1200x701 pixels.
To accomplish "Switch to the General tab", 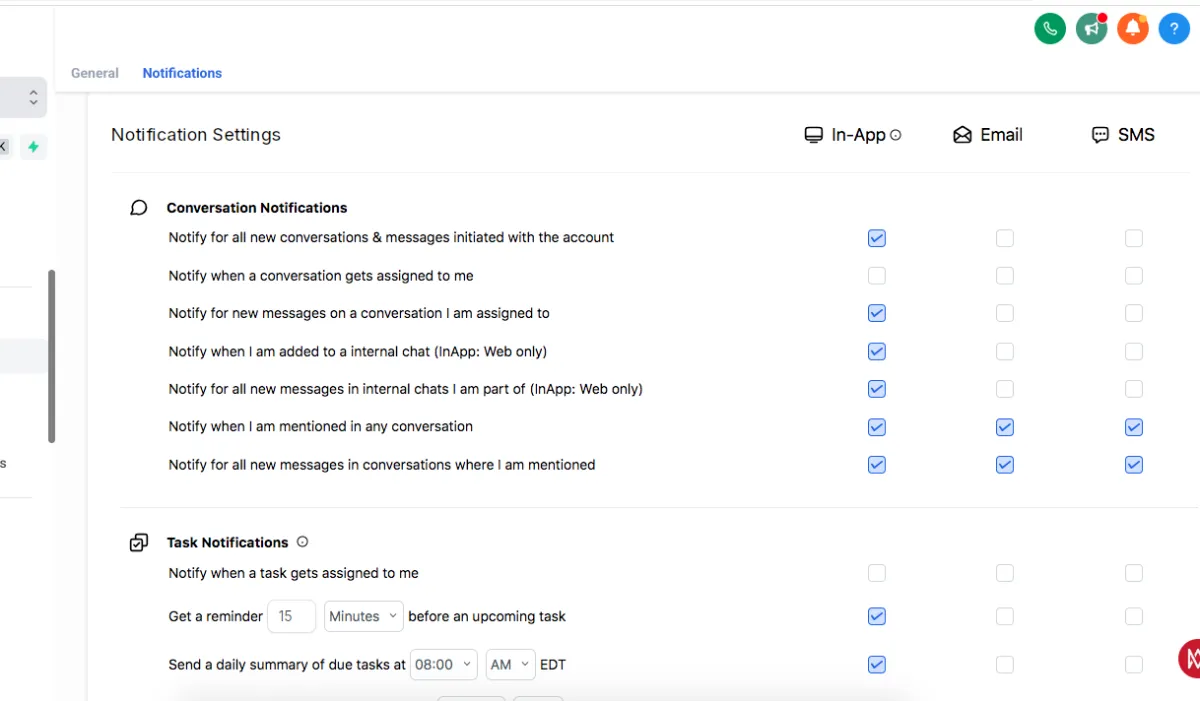I will tap(95, 73).
